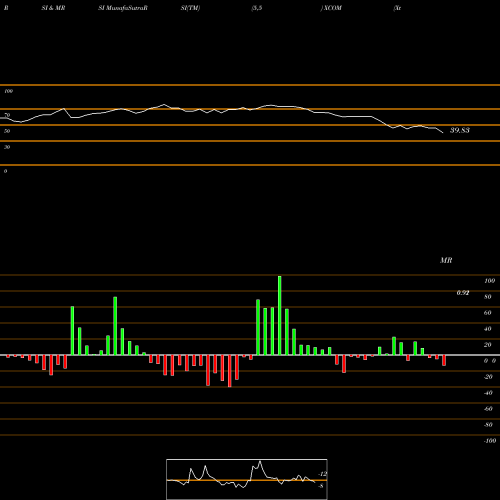500x500 pixels.
Task: Click the MR axis label -100
Action: click(490, 441)
